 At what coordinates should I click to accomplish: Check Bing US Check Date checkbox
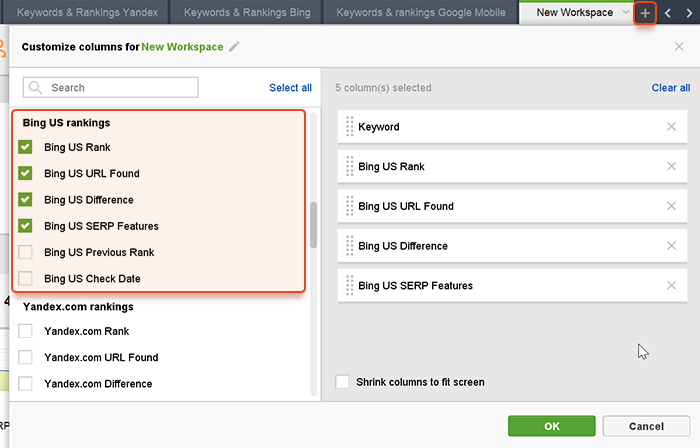point(25,278)
